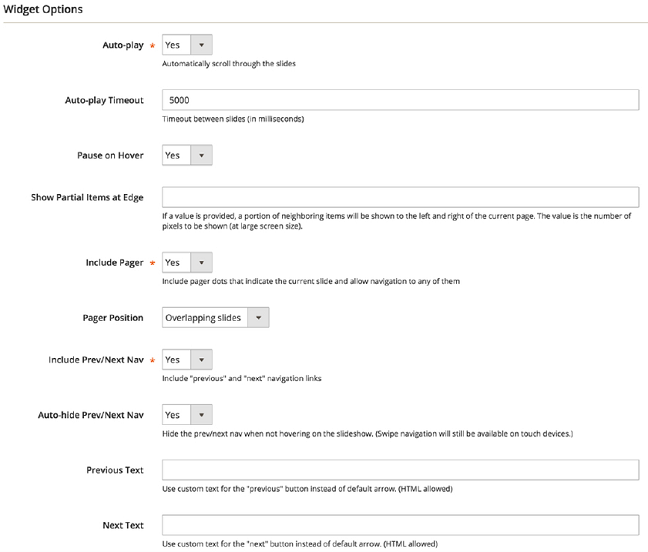648x552 pixels.
Task: Click the 'previous' button custom text note
Action: [x=307, y=489]
